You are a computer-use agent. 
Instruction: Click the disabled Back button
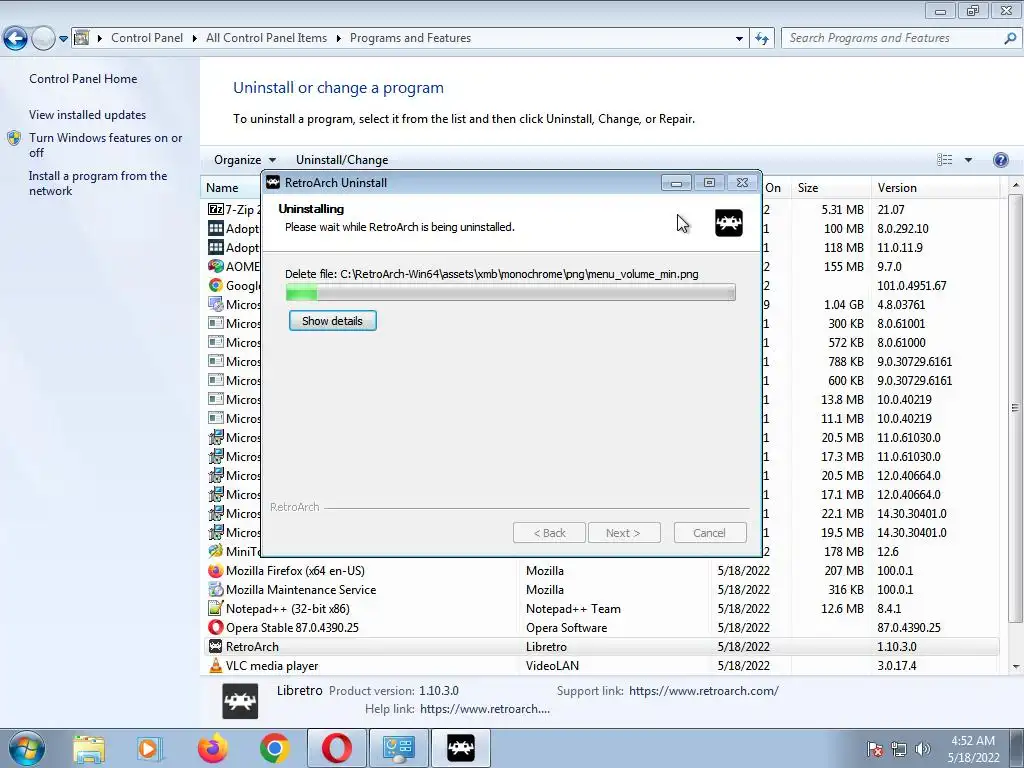[x=549, y=533]
